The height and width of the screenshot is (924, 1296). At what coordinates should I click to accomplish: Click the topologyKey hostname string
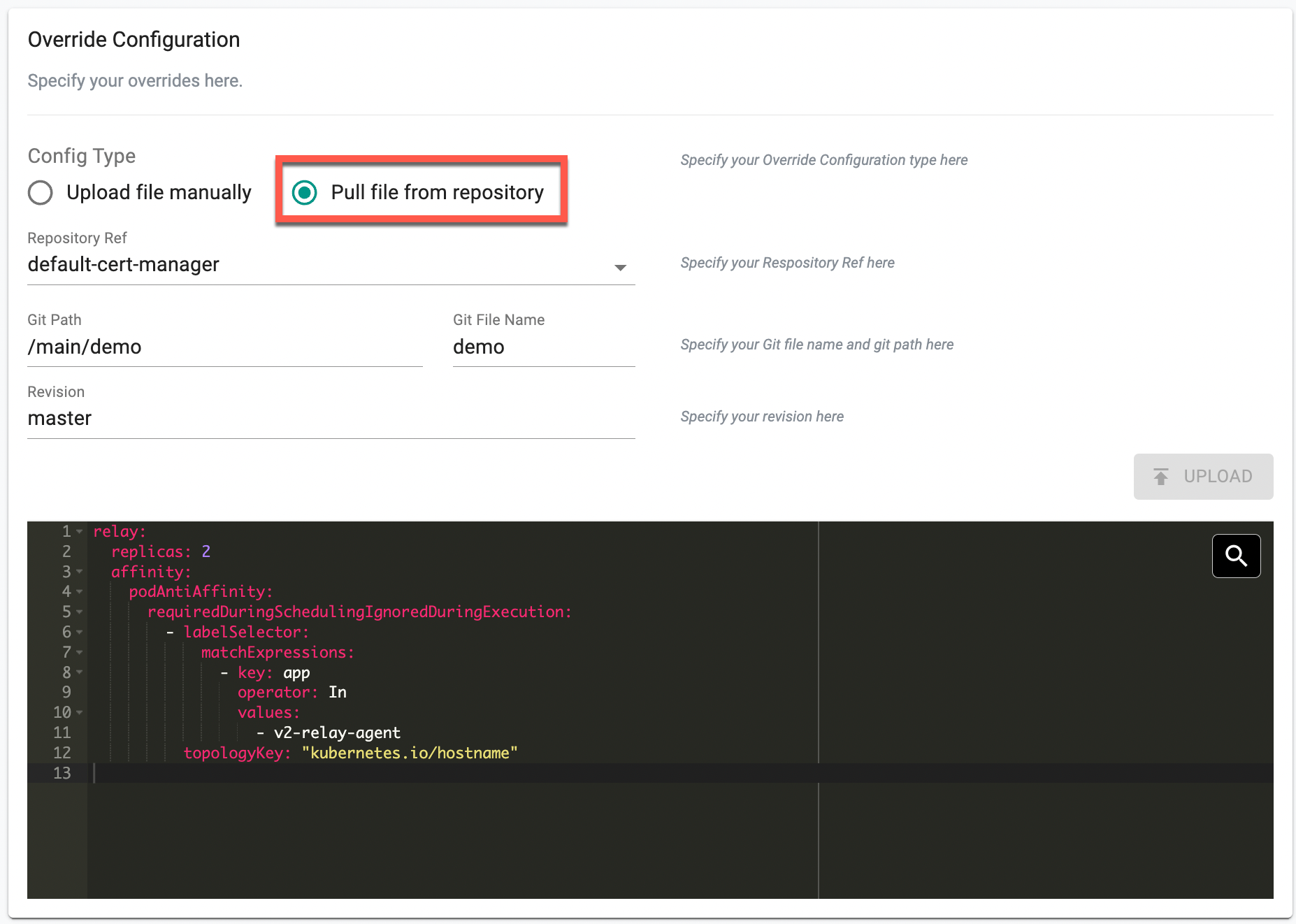pyautogui.click(x=409, y=753)
